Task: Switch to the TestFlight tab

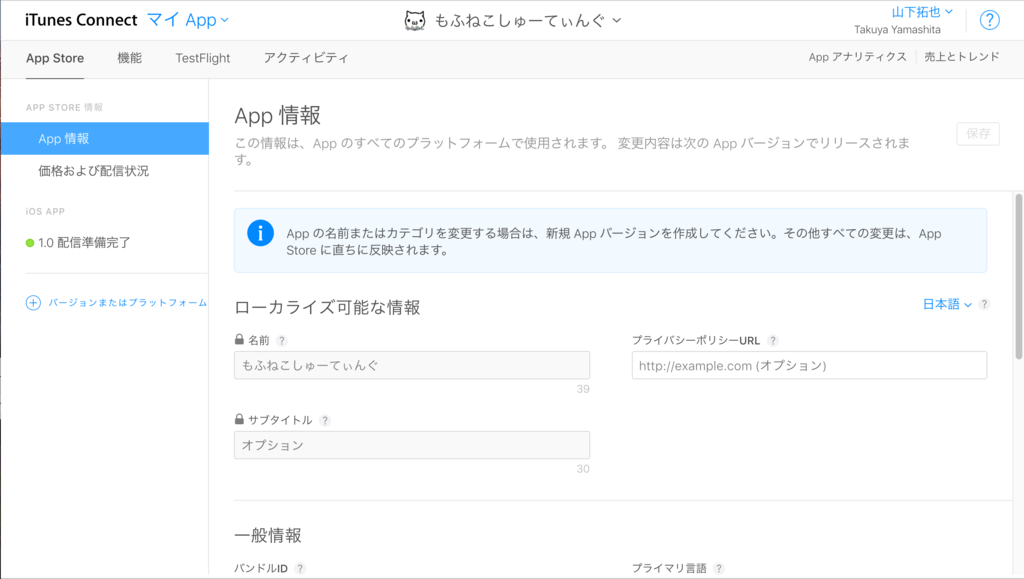Action: [x=202, y=58]
